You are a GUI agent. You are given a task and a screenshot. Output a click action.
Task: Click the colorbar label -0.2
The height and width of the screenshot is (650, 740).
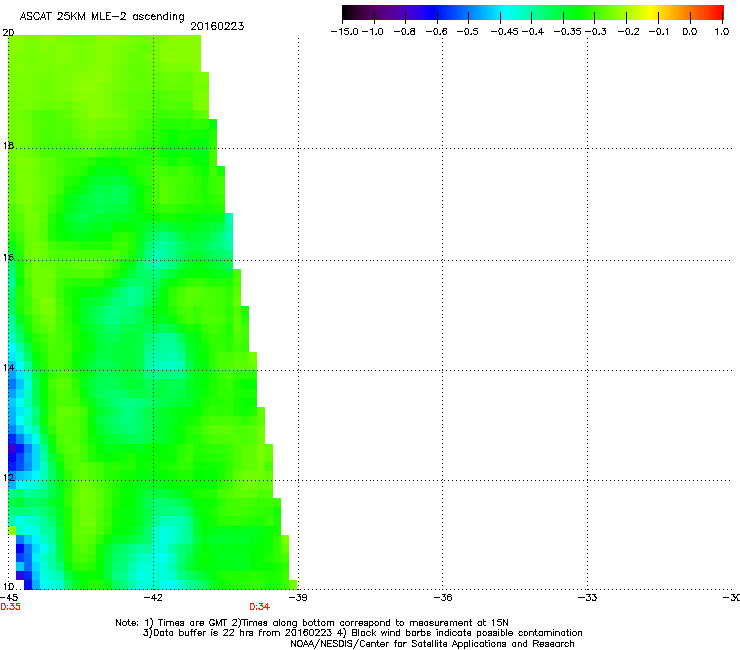pyautogui.click(x=629, y=32)
